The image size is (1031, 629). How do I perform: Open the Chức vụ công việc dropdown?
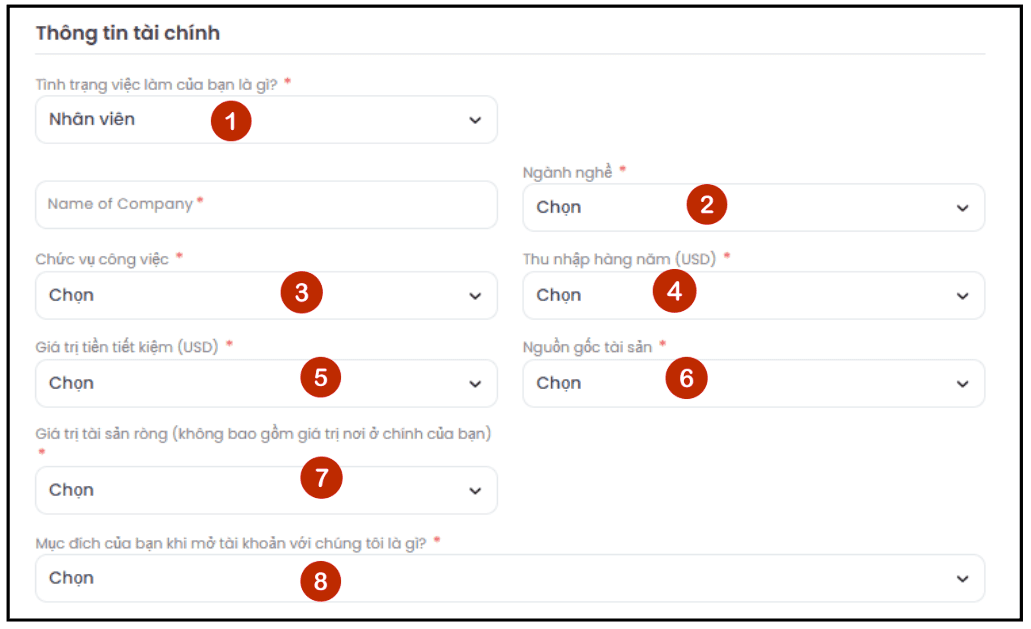266,296
